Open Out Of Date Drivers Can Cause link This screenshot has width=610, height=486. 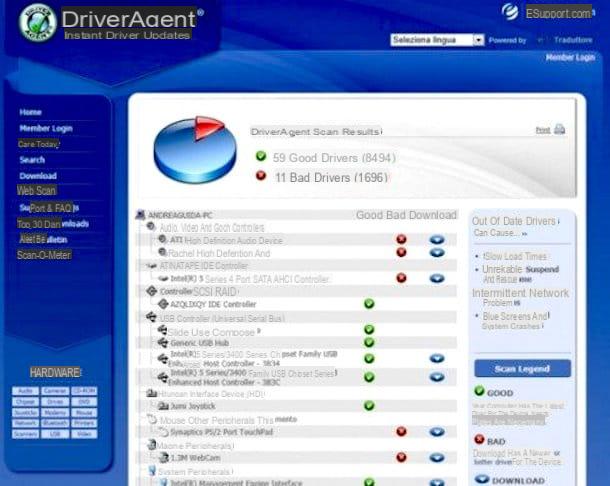coord(515,227)
